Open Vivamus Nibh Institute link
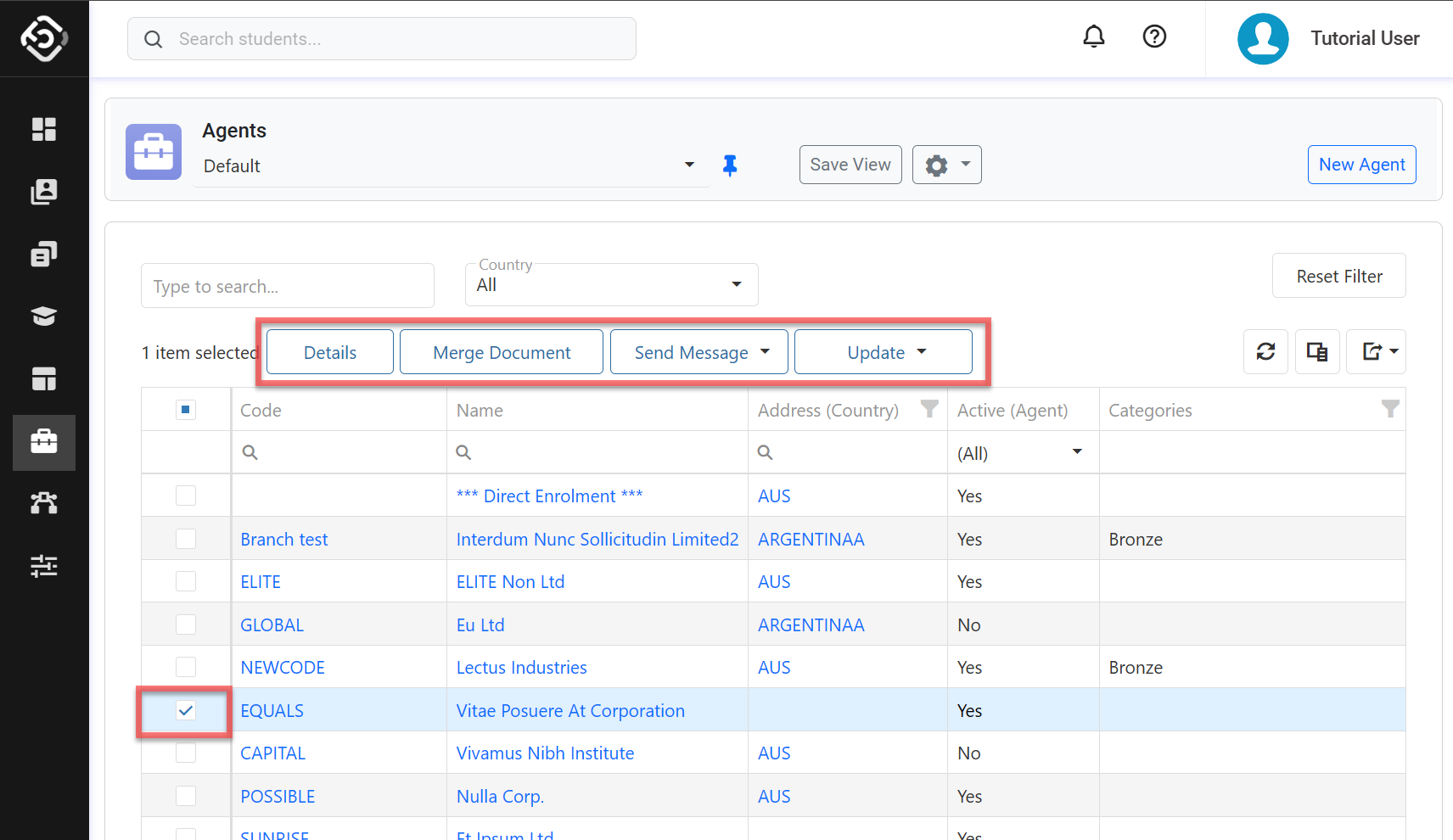Image resolution: width=1453 pixels, height=840 pixels. 546,753
